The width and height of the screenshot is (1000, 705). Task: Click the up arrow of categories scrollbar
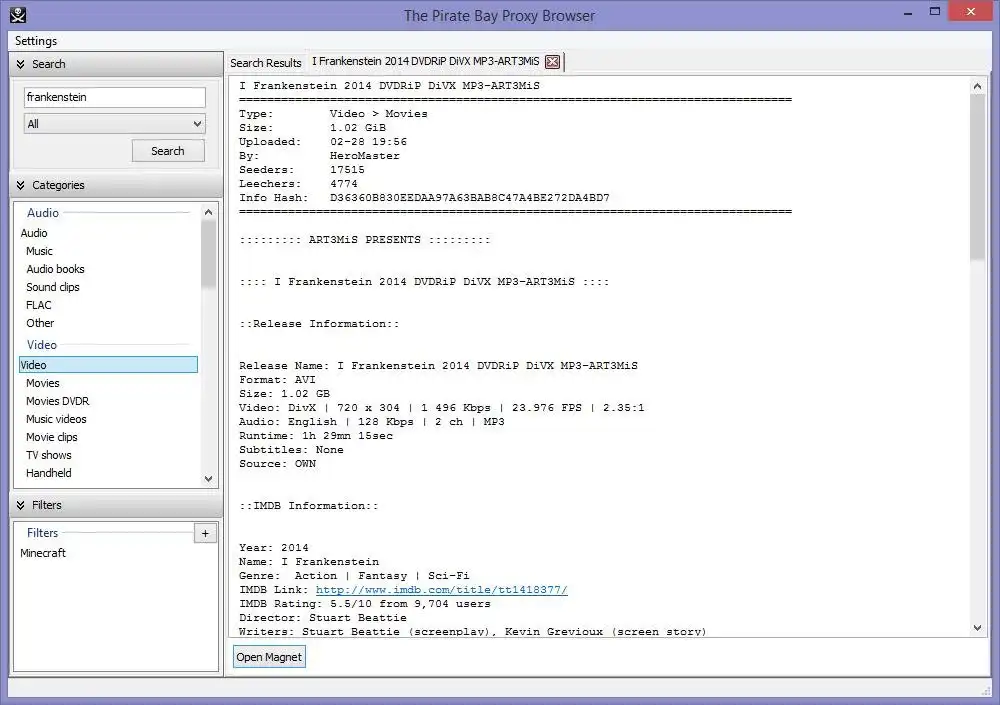(x=209, y=212)
